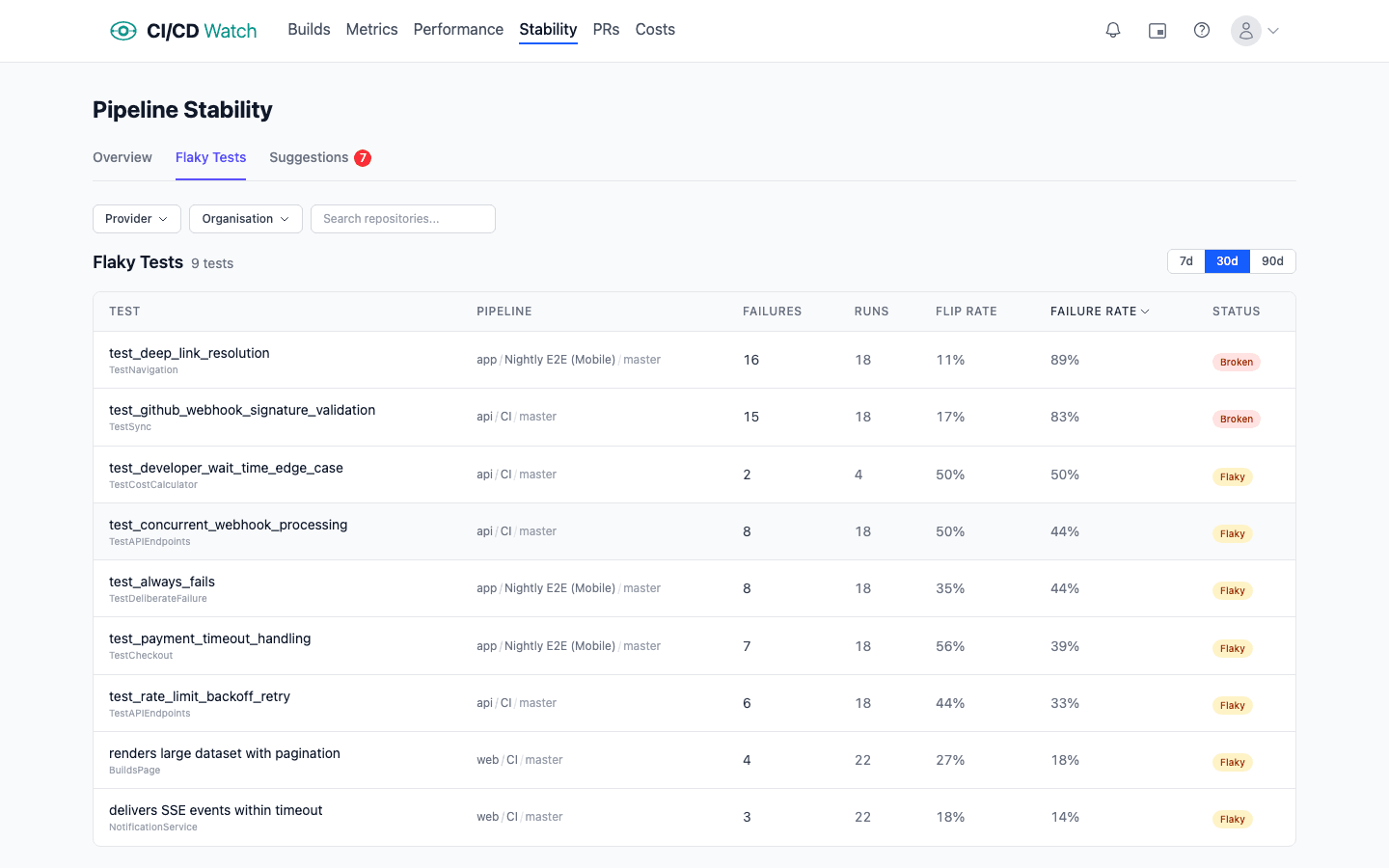Screen dimensions: 1389x868
Task: Keep the 30d time range selected
Action: click(x=1227, y=260)
